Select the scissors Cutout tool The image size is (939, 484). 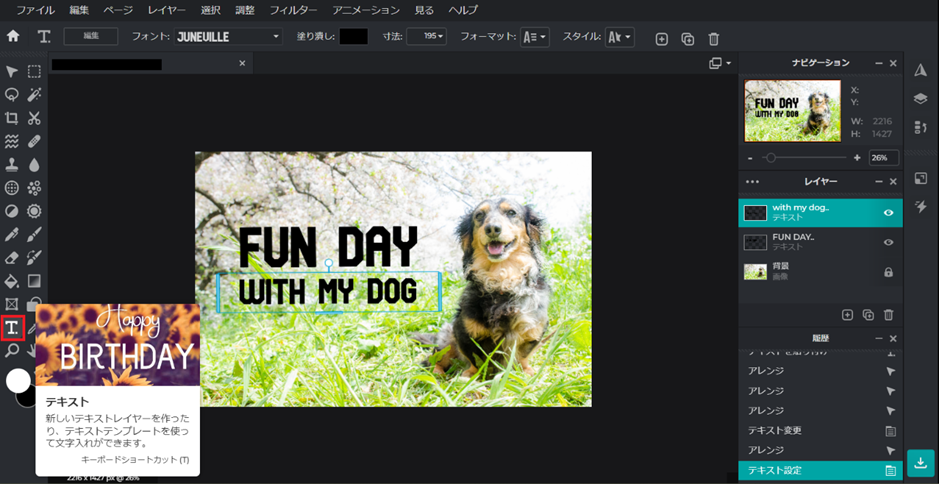[34, 118]
